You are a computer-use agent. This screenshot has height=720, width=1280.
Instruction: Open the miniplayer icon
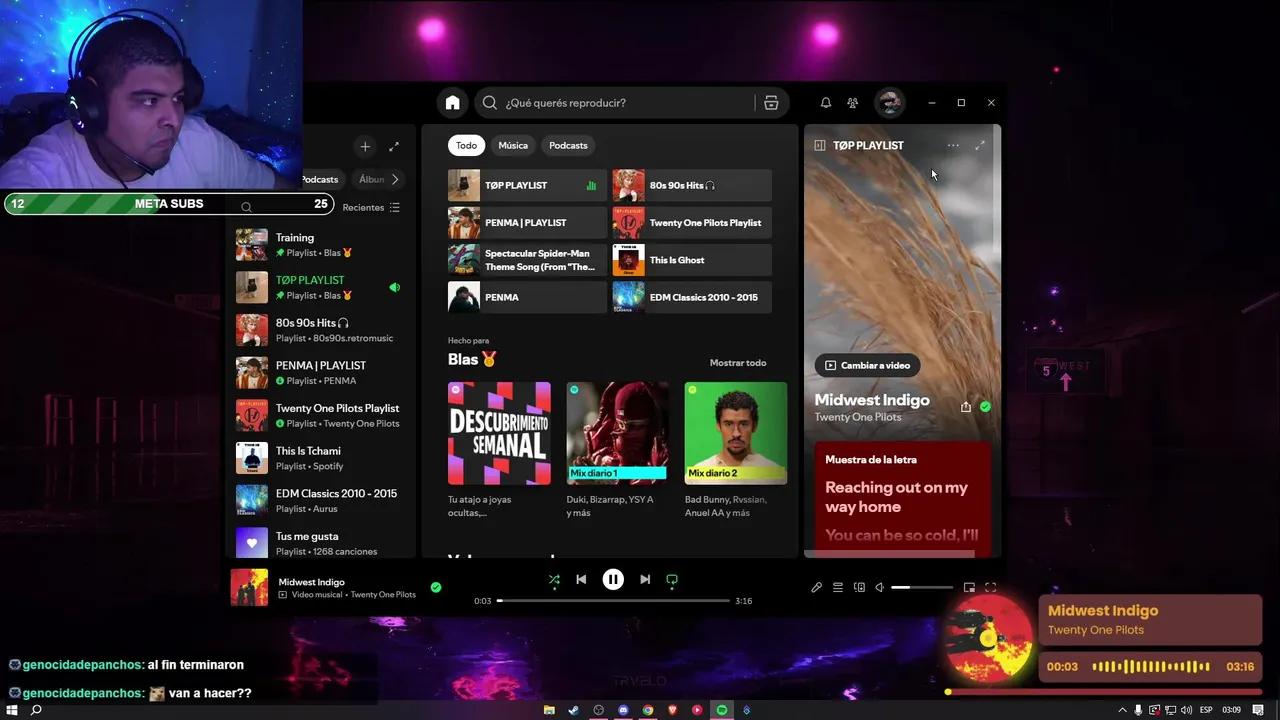point(969,587)
